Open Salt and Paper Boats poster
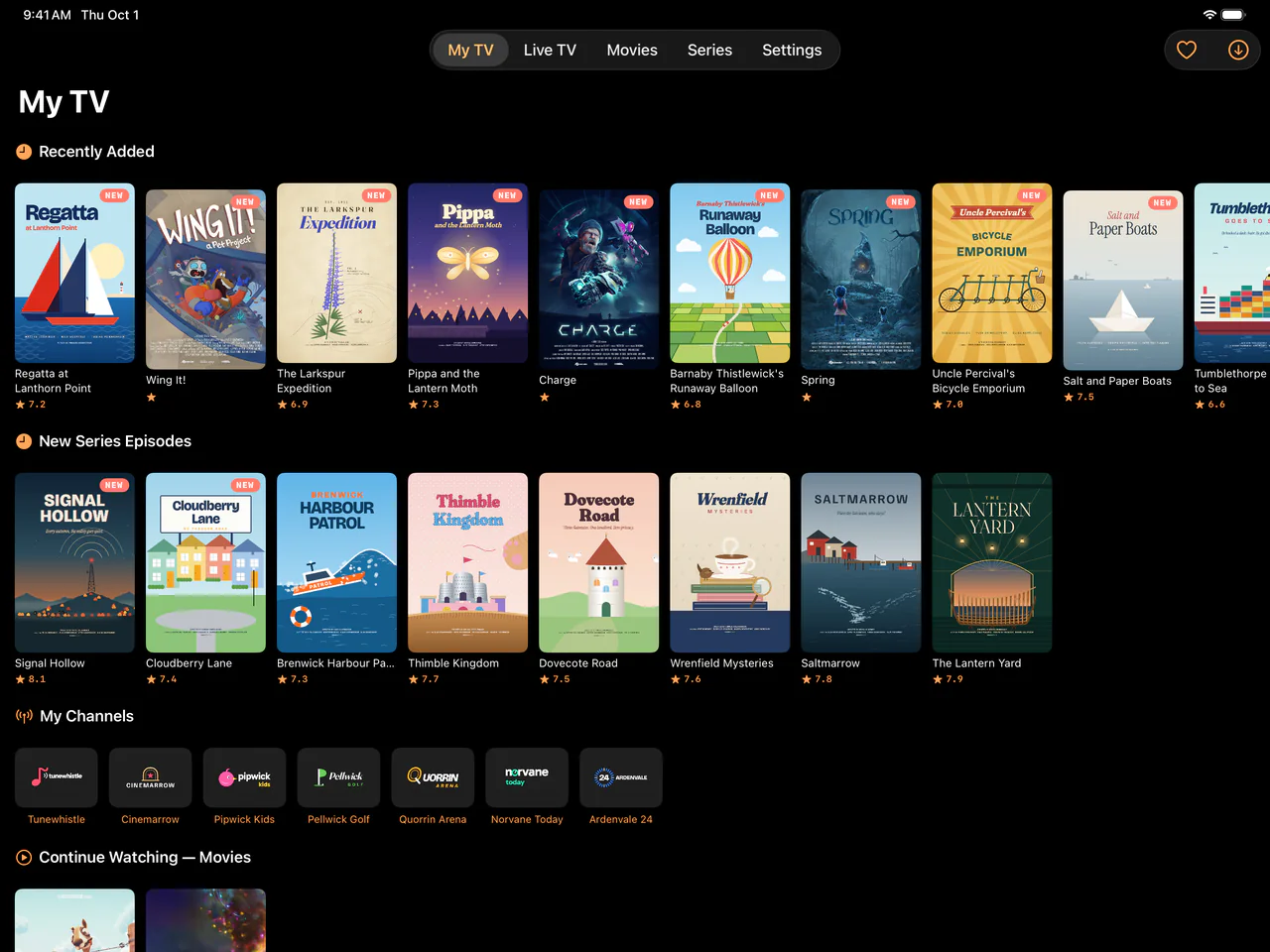1270x952 pixels. point(1123,280)
